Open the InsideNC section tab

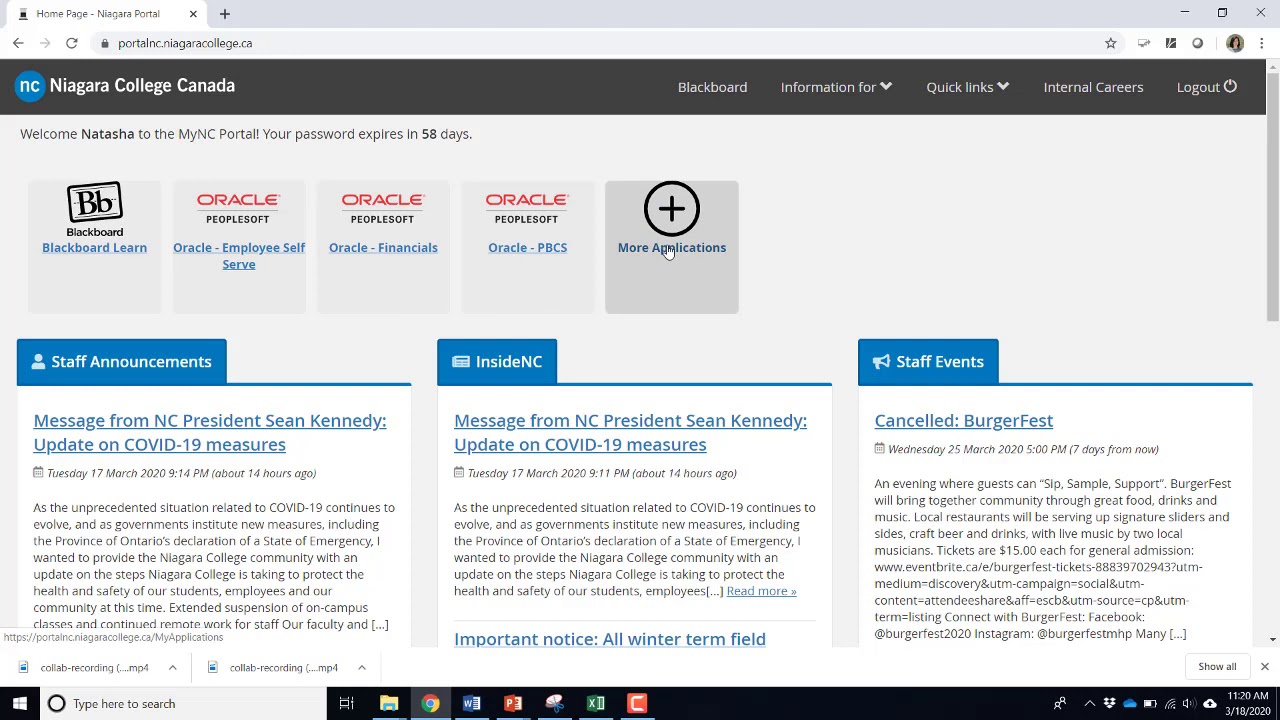coord(497,362)
